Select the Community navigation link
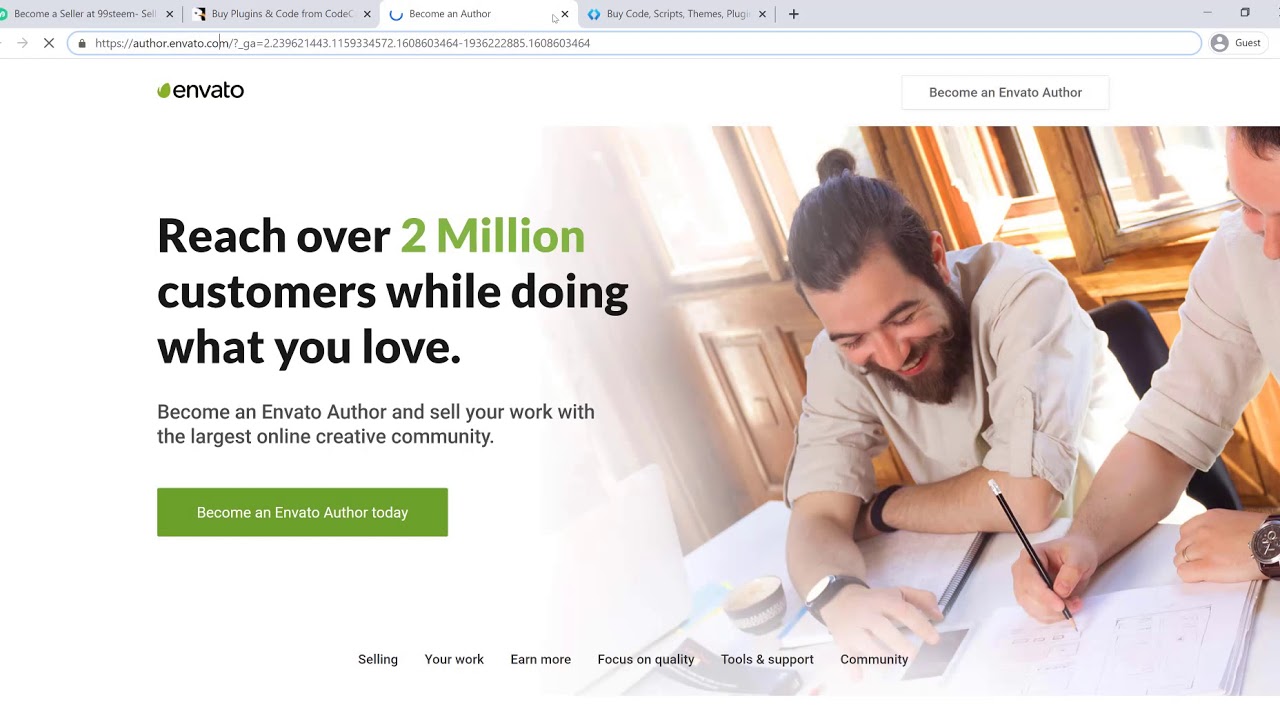 click(874, 659)
